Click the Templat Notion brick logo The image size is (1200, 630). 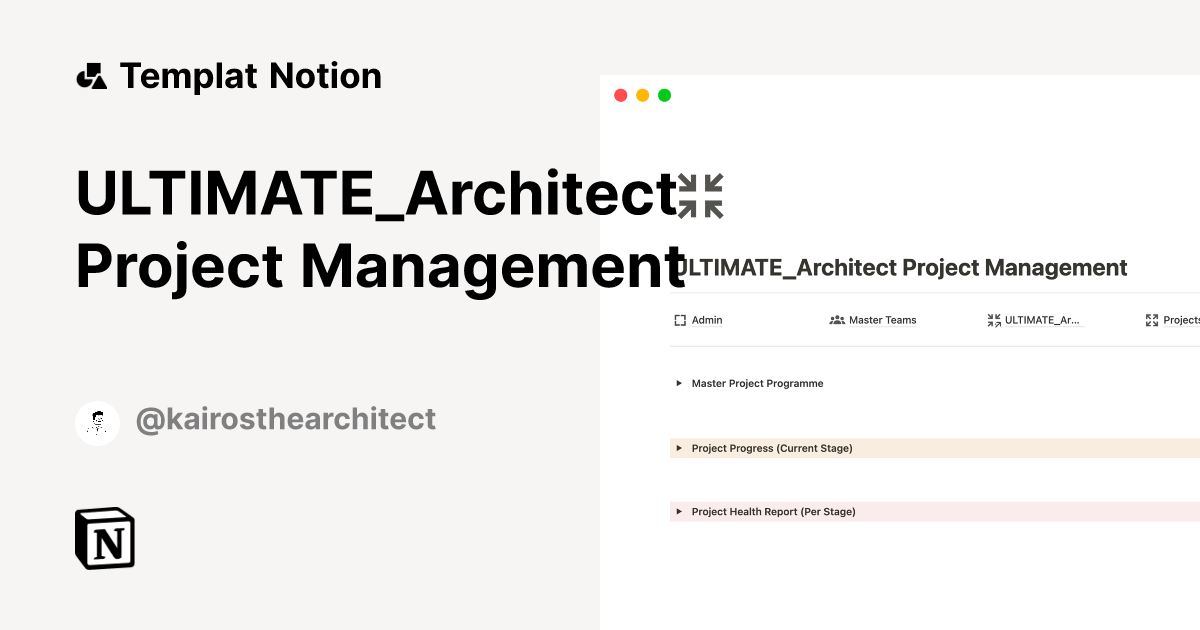tap(94, 75)
